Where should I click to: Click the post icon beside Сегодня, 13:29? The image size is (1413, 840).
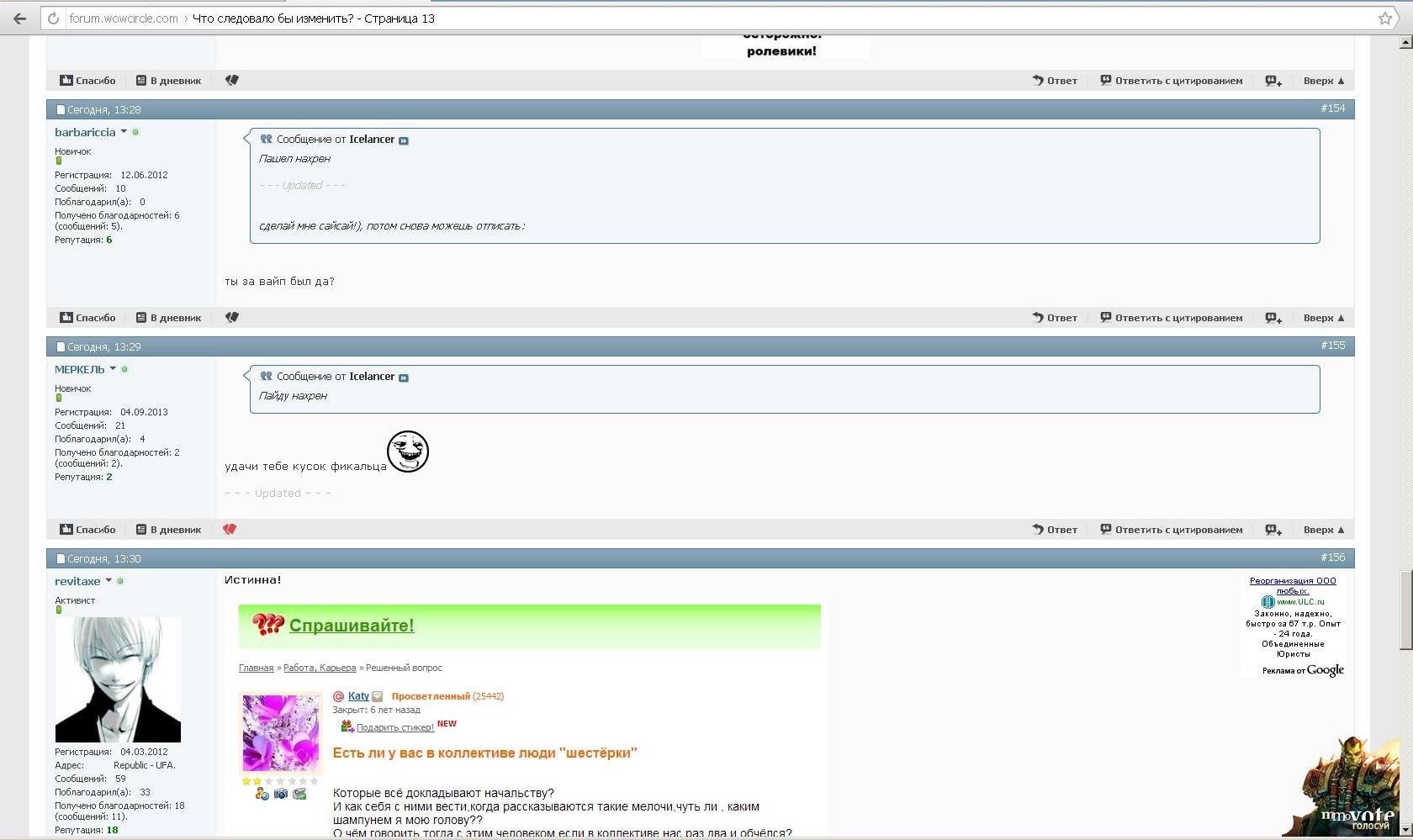coord(61,347)
